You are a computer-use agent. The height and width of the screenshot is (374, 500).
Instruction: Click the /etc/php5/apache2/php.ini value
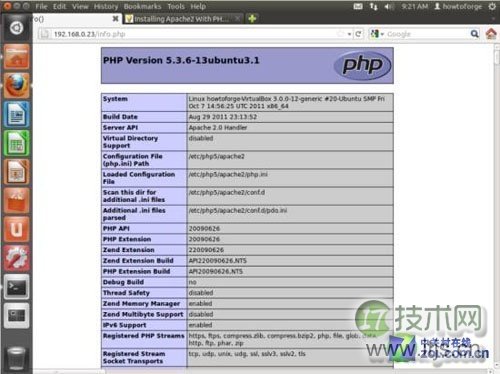228,174
